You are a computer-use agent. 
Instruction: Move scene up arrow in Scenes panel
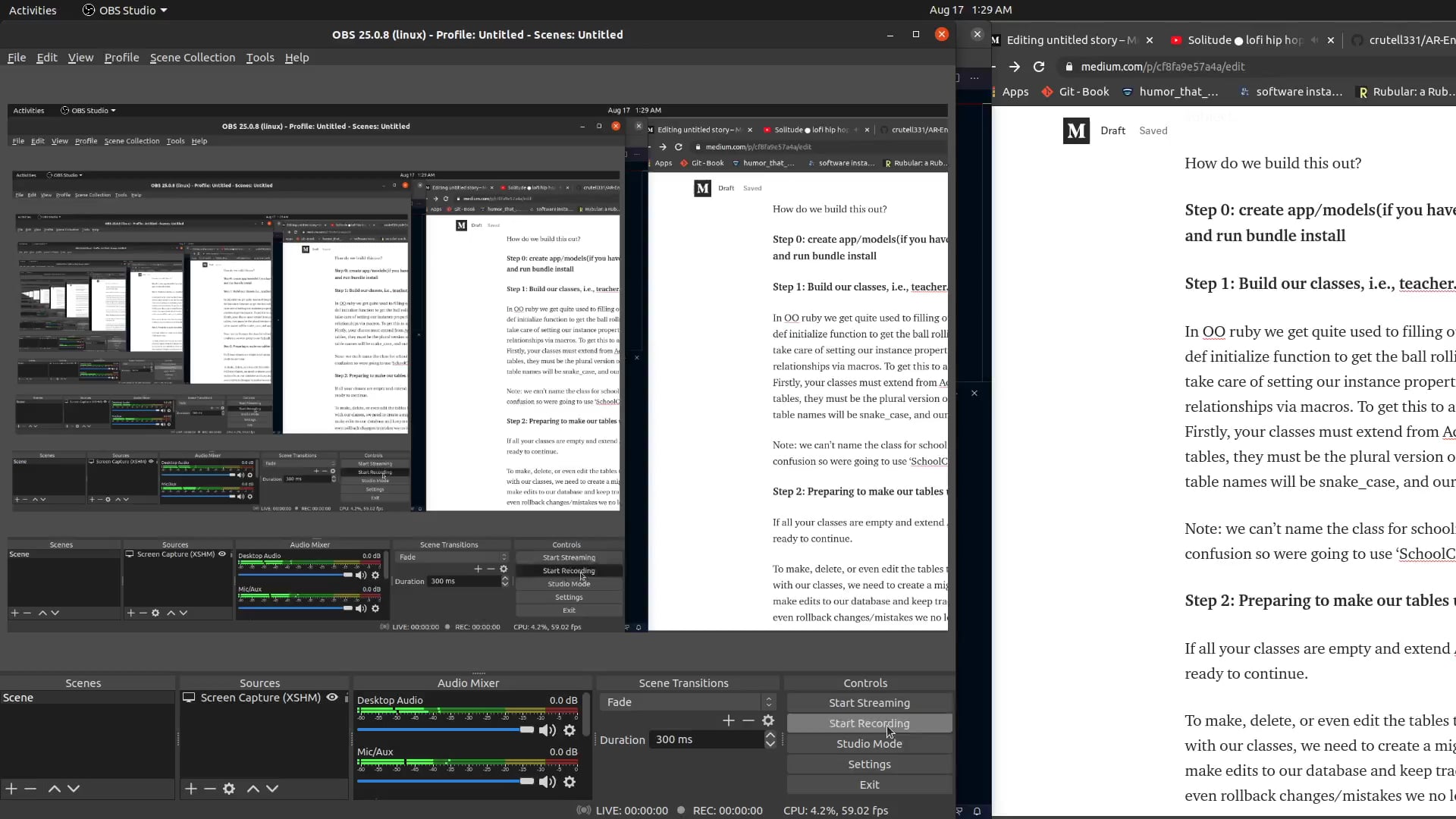click(x=54, y=789)
